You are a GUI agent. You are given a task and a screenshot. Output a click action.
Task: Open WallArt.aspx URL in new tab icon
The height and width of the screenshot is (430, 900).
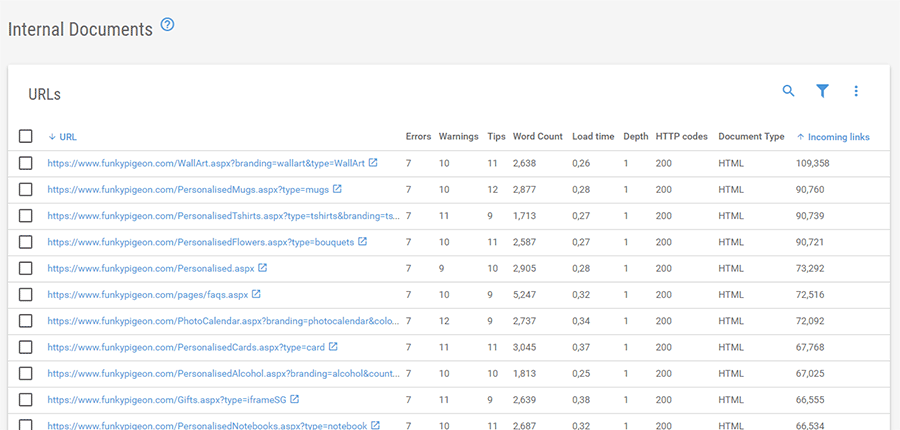(373, 162)
